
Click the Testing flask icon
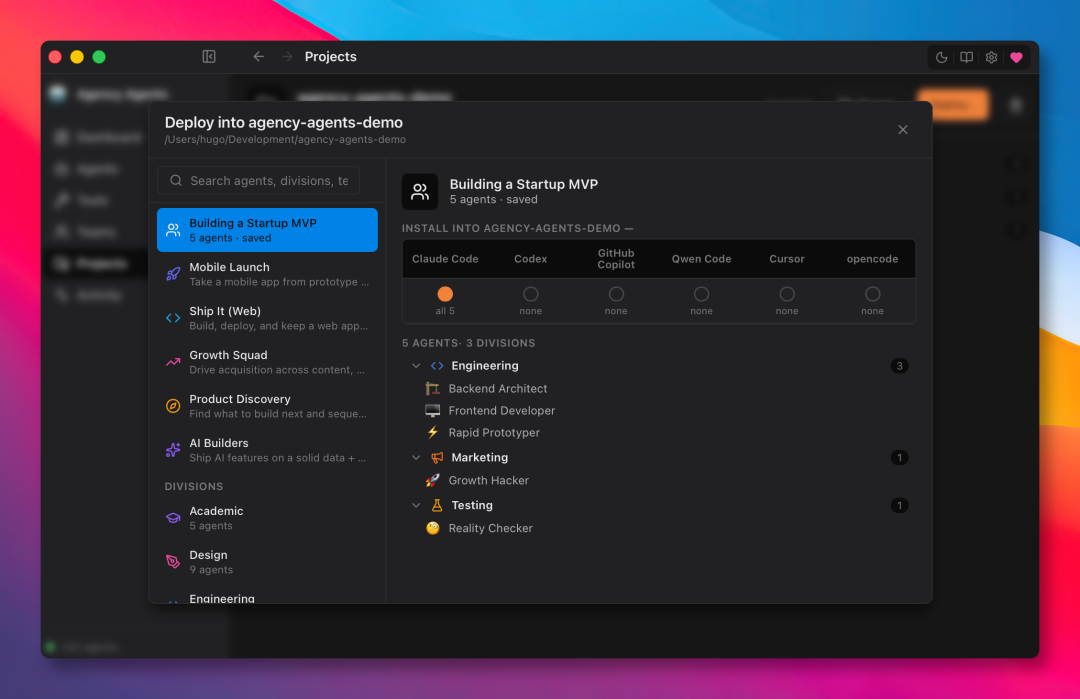pyautogui.click(x=437, y=505)
